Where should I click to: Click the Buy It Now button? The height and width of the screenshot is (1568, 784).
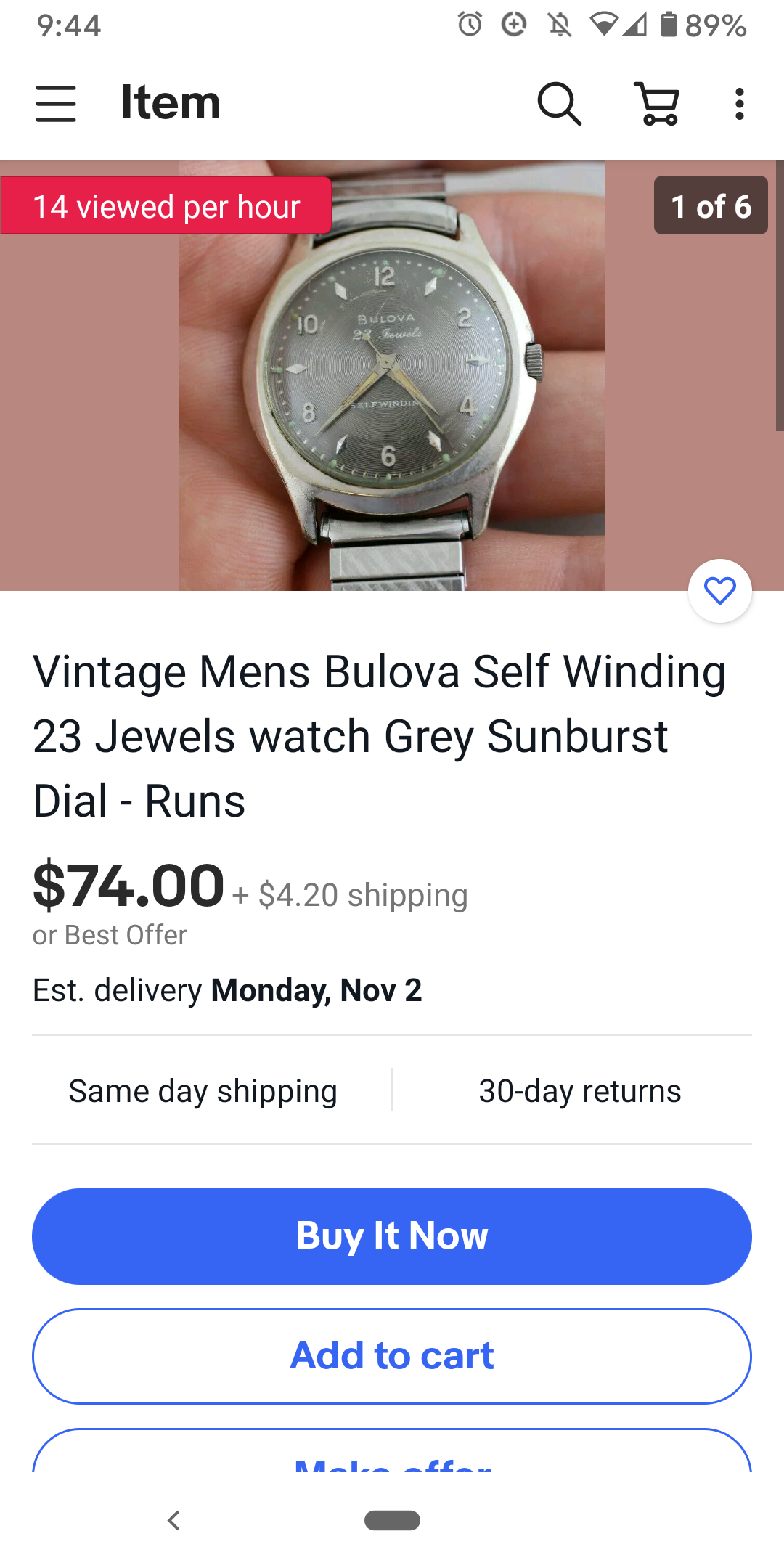click(x=392, y=1236)
